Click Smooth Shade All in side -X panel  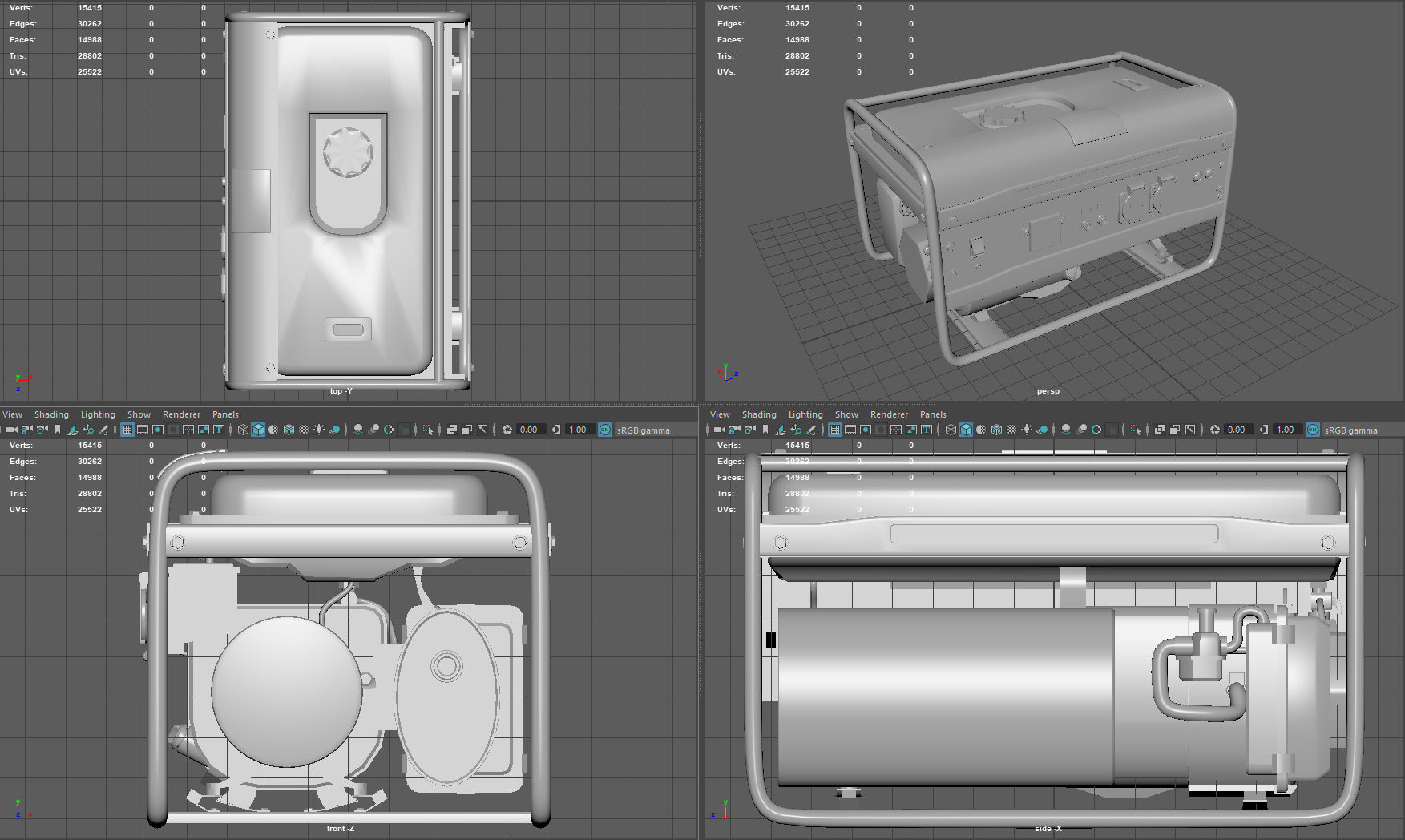tap(966, 430)
